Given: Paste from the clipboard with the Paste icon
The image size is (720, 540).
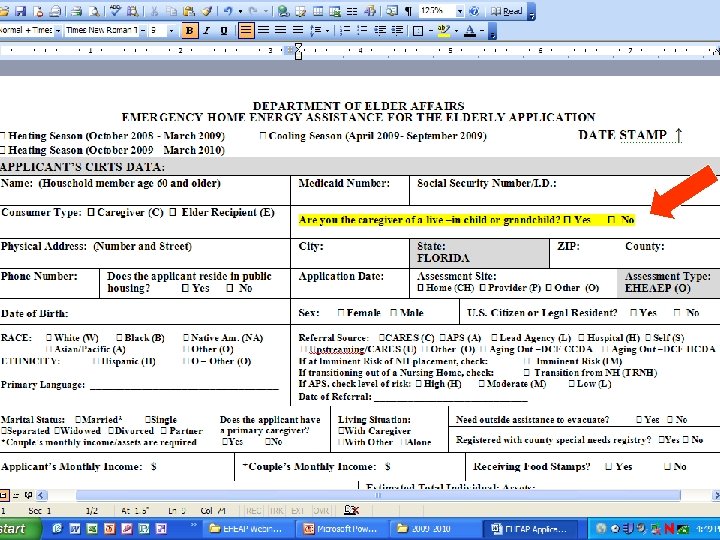Looking at the screenshot, I should [x=188, y=11].
